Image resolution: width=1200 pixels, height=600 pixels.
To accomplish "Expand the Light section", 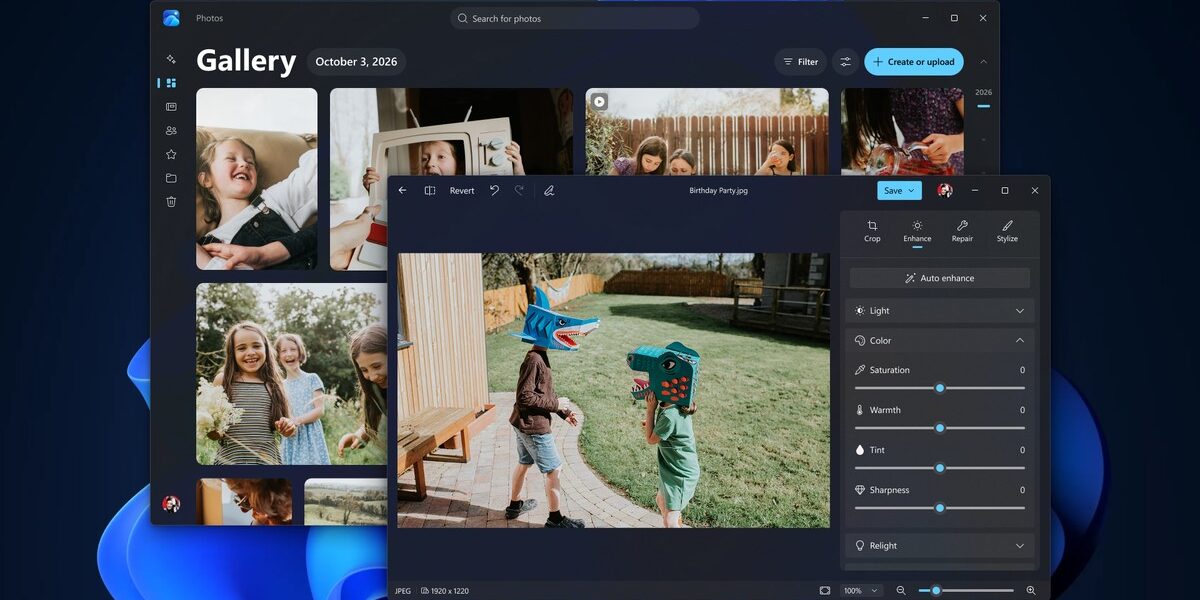I will tap(940, 311).
